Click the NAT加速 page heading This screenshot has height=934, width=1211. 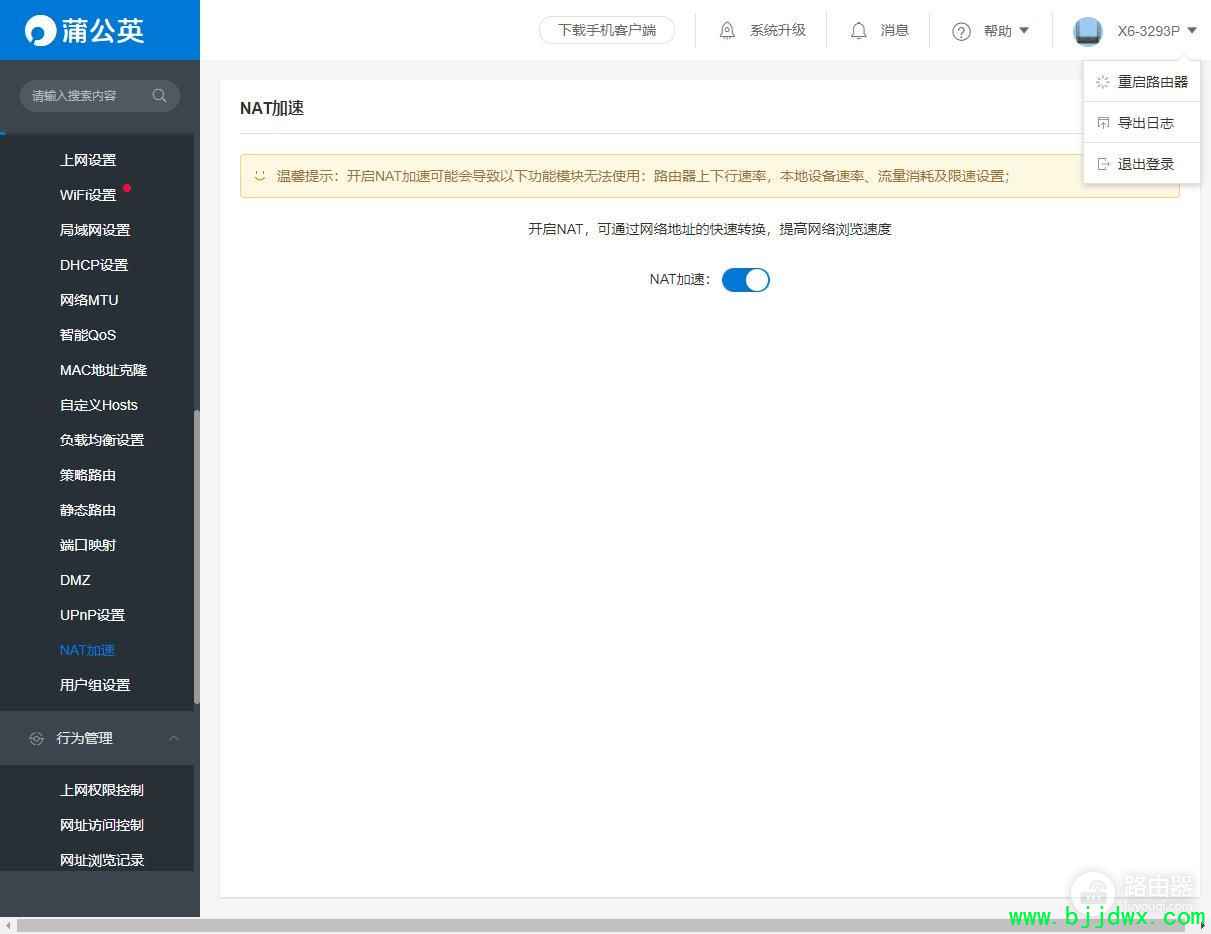[272, 108]
